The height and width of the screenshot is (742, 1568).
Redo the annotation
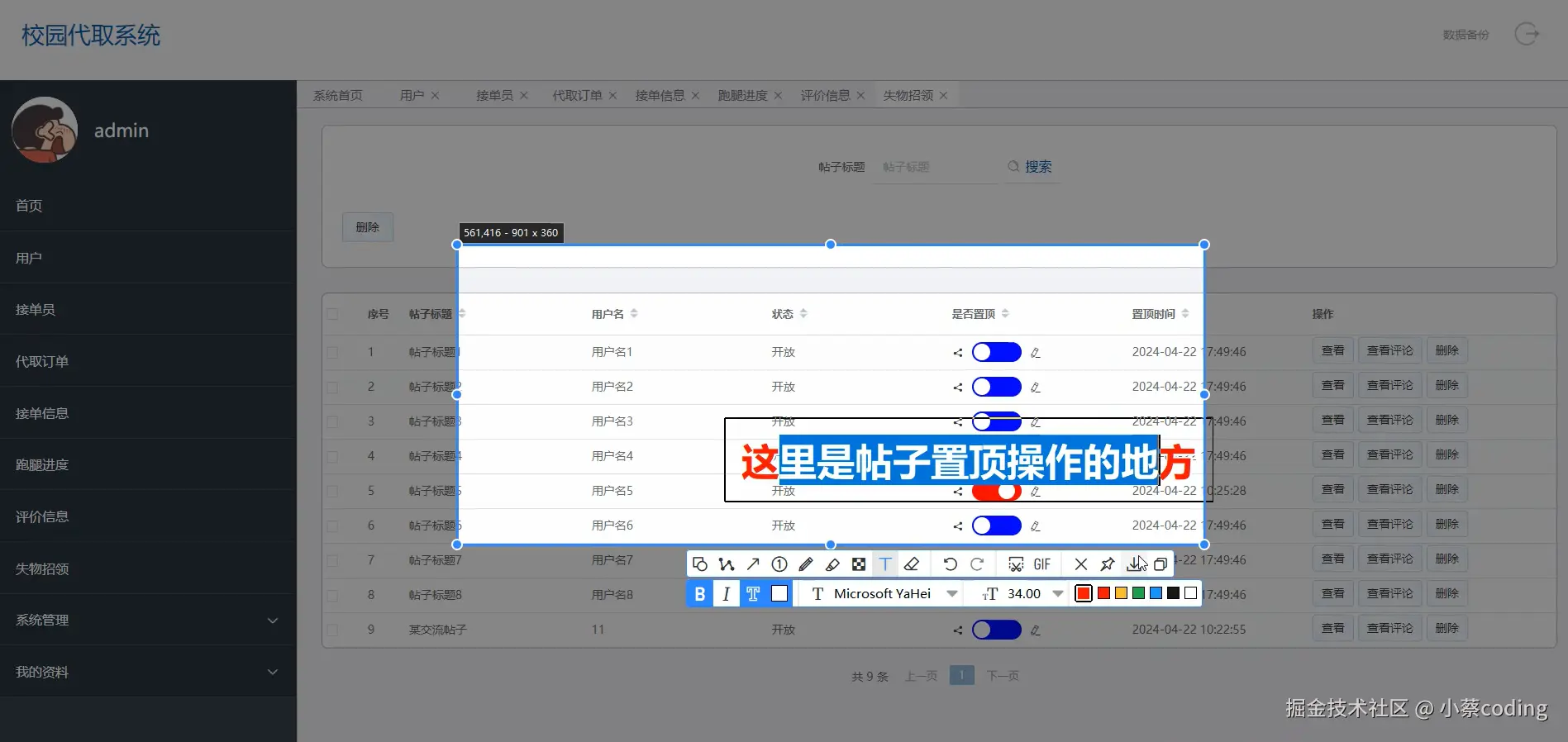point(977,564)
